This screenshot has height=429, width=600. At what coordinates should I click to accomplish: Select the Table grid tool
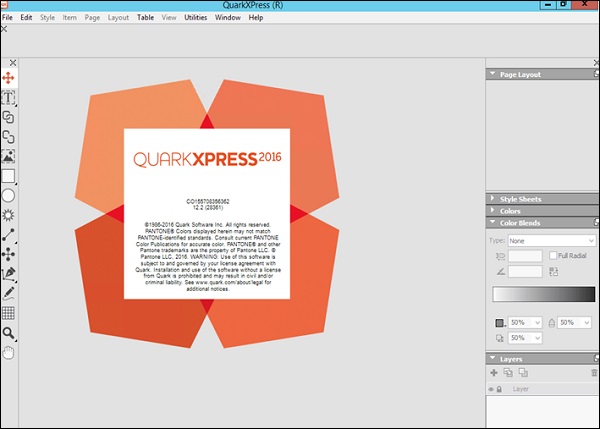(x=8, y=313)
